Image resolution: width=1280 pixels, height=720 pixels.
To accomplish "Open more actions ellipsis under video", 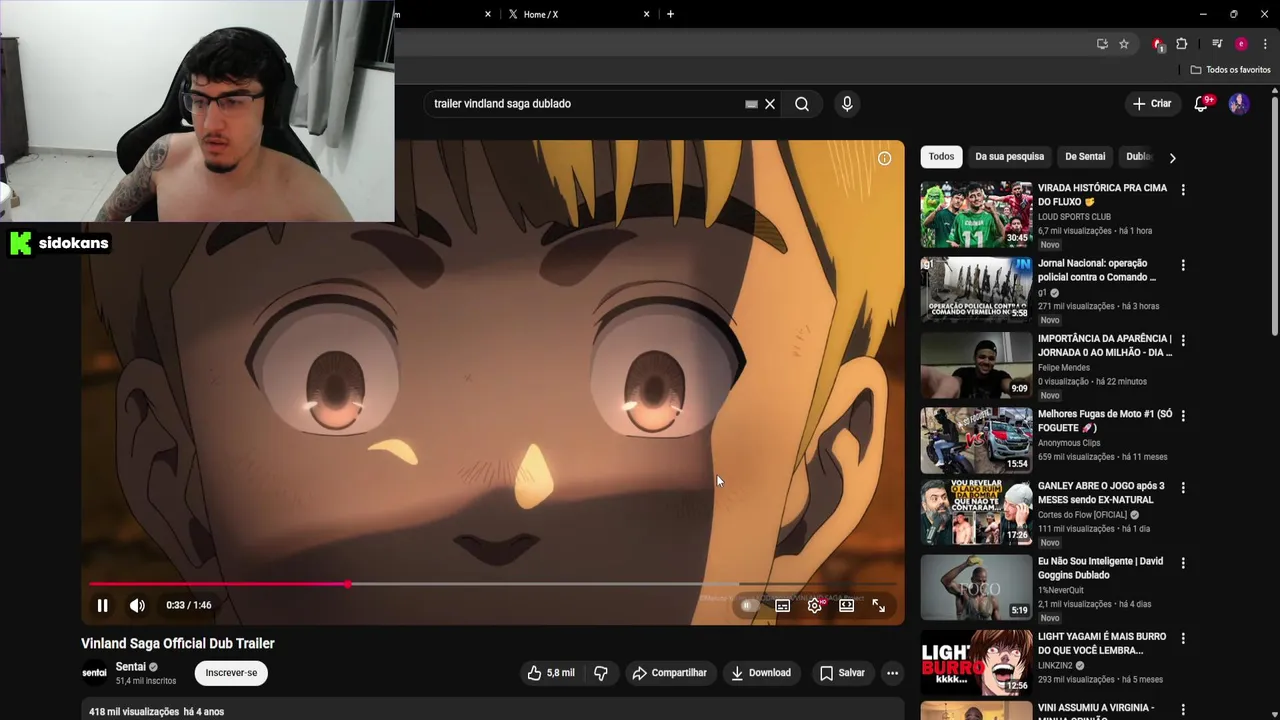I will 892,673.
